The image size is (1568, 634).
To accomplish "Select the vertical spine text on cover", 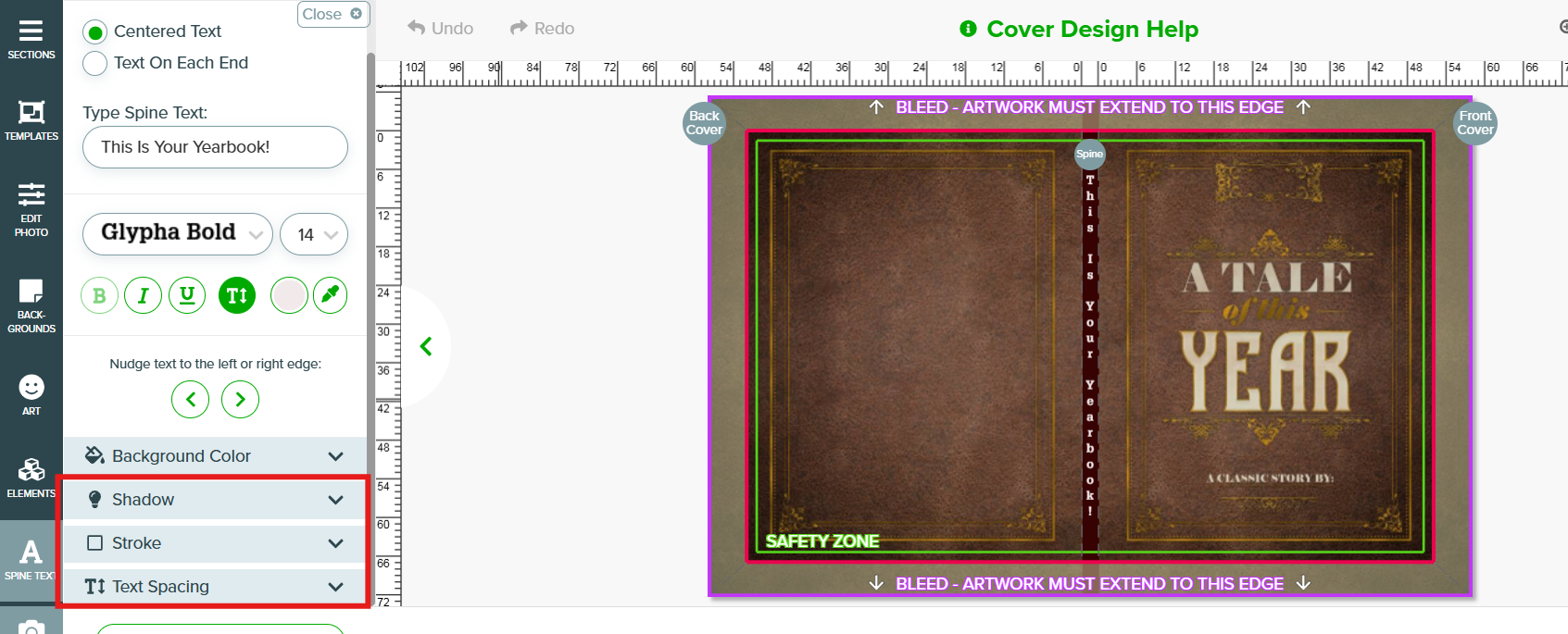I will click(x=1090, y=344).
